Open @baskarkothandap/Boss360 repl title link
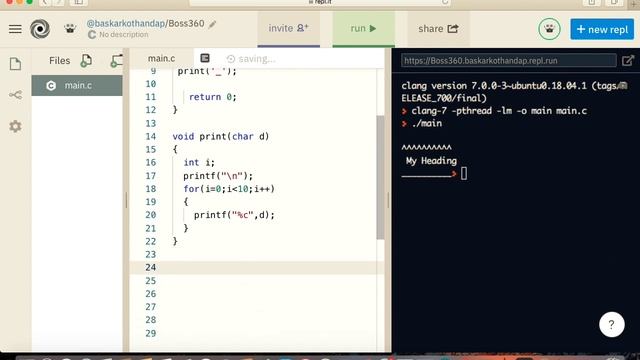Image resolution: width=640 pixels, height=360 pixels. tap(145, 23)
